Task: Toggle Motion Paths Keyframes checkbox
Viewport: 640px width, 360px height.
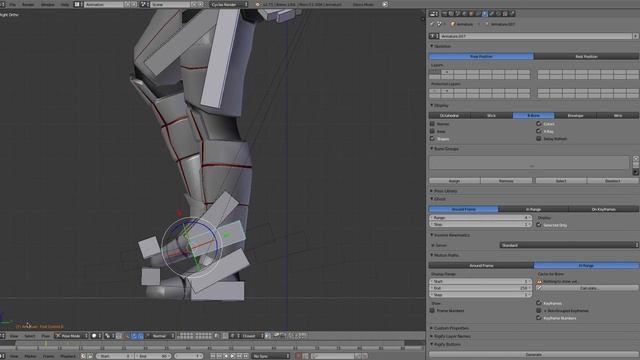Action: tap(539, 303)
